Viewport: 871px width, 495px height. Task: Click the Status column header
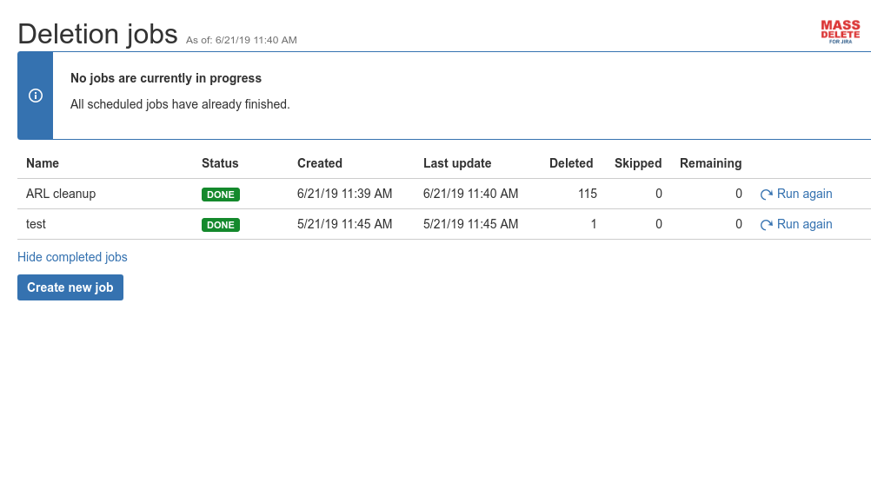coord(220,163)
